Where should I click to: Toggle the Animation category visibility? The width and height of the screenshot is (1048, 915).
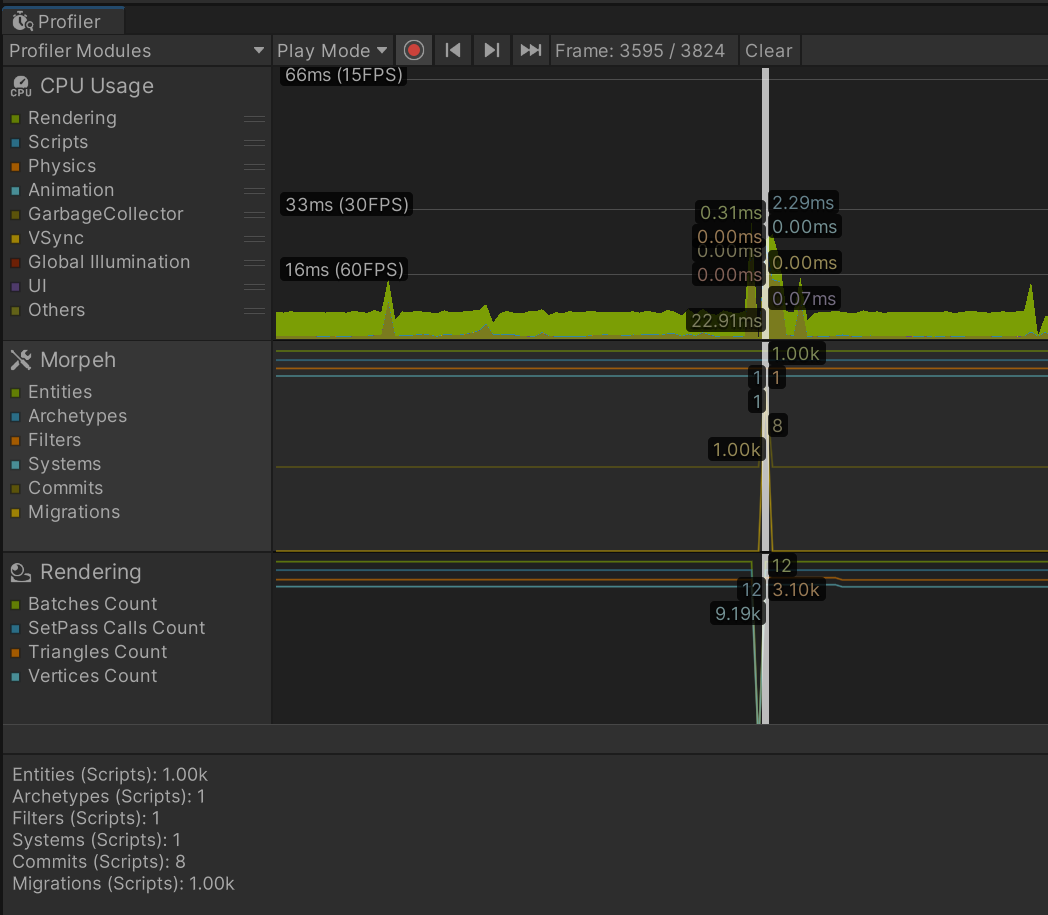(x=15, y=191)
